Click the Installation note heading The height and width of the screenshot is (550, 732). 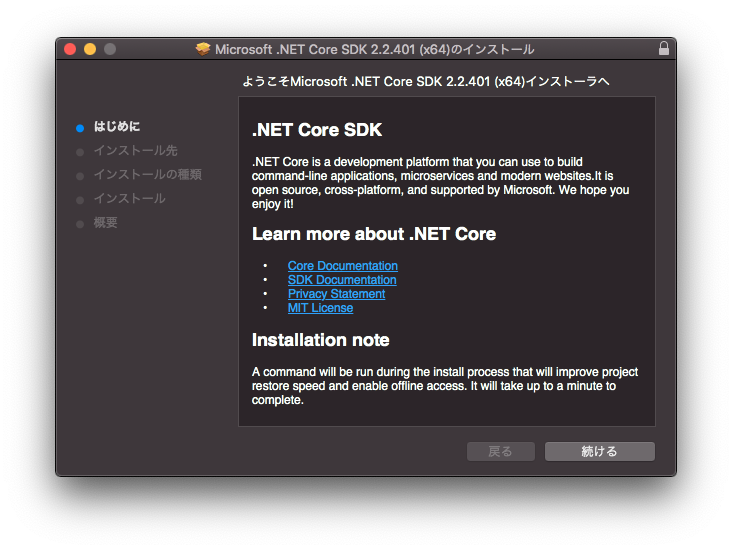click(321, 340)
